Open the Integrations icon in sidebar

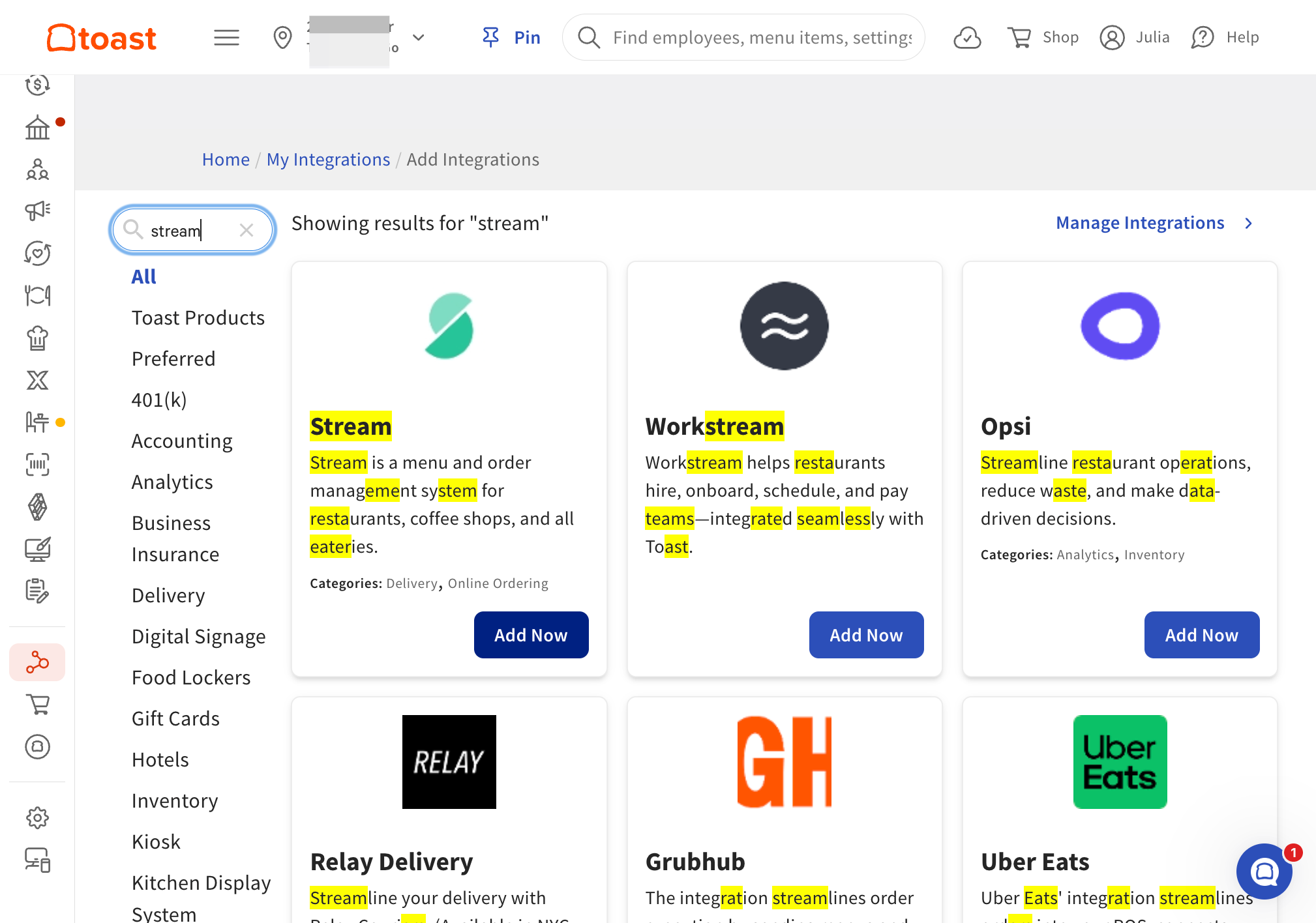point(37,662)
